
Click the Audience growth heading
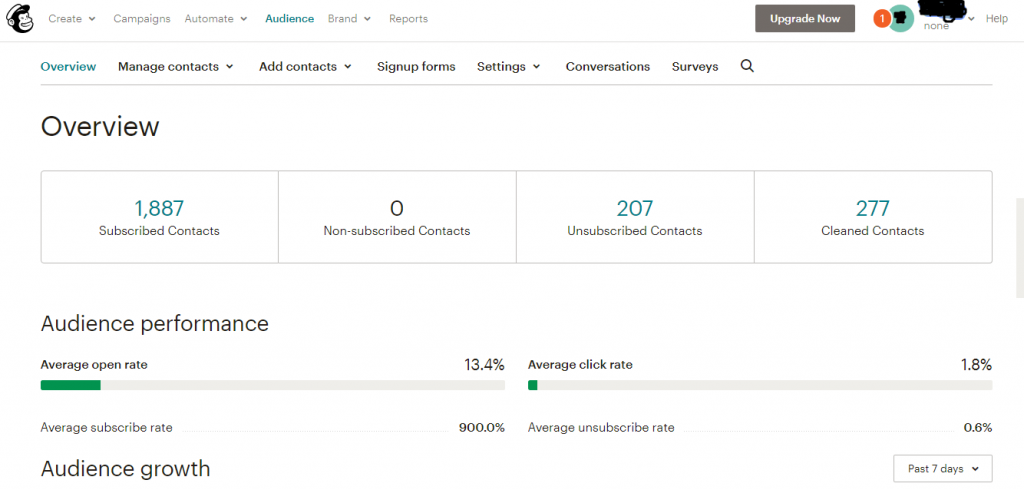pos(125,468)
